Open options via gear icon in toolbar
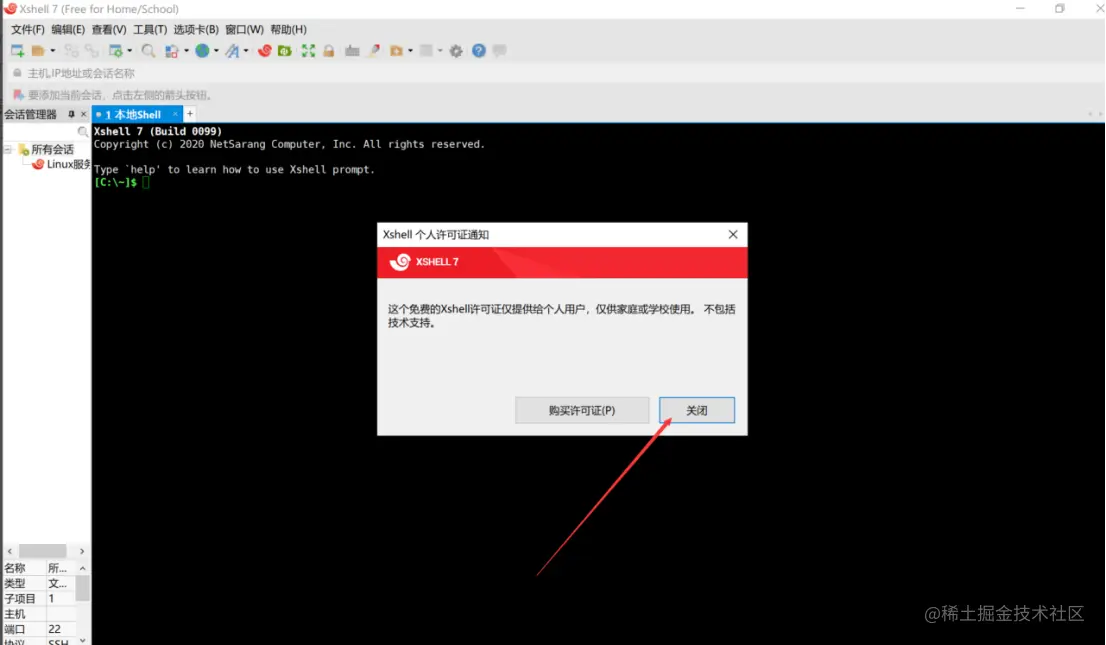 tap(456, 51)
